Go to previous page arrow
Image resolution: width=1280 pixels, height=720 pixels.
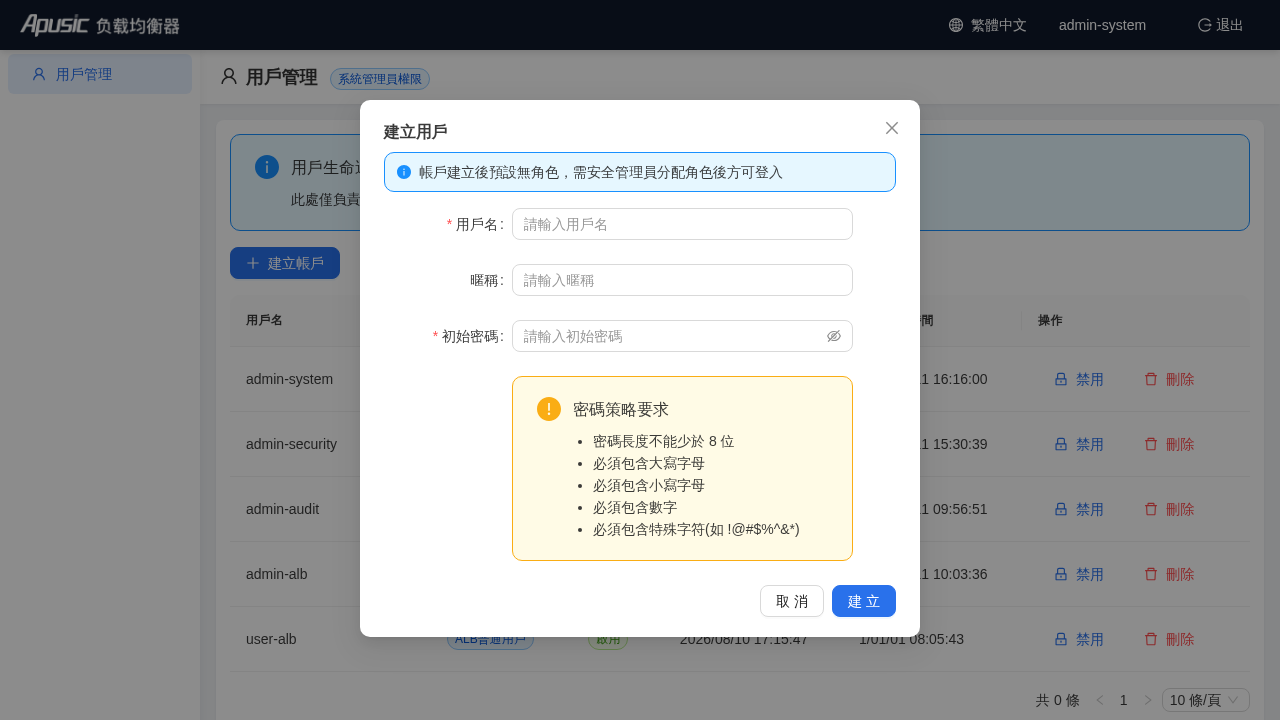point(1100,700)
